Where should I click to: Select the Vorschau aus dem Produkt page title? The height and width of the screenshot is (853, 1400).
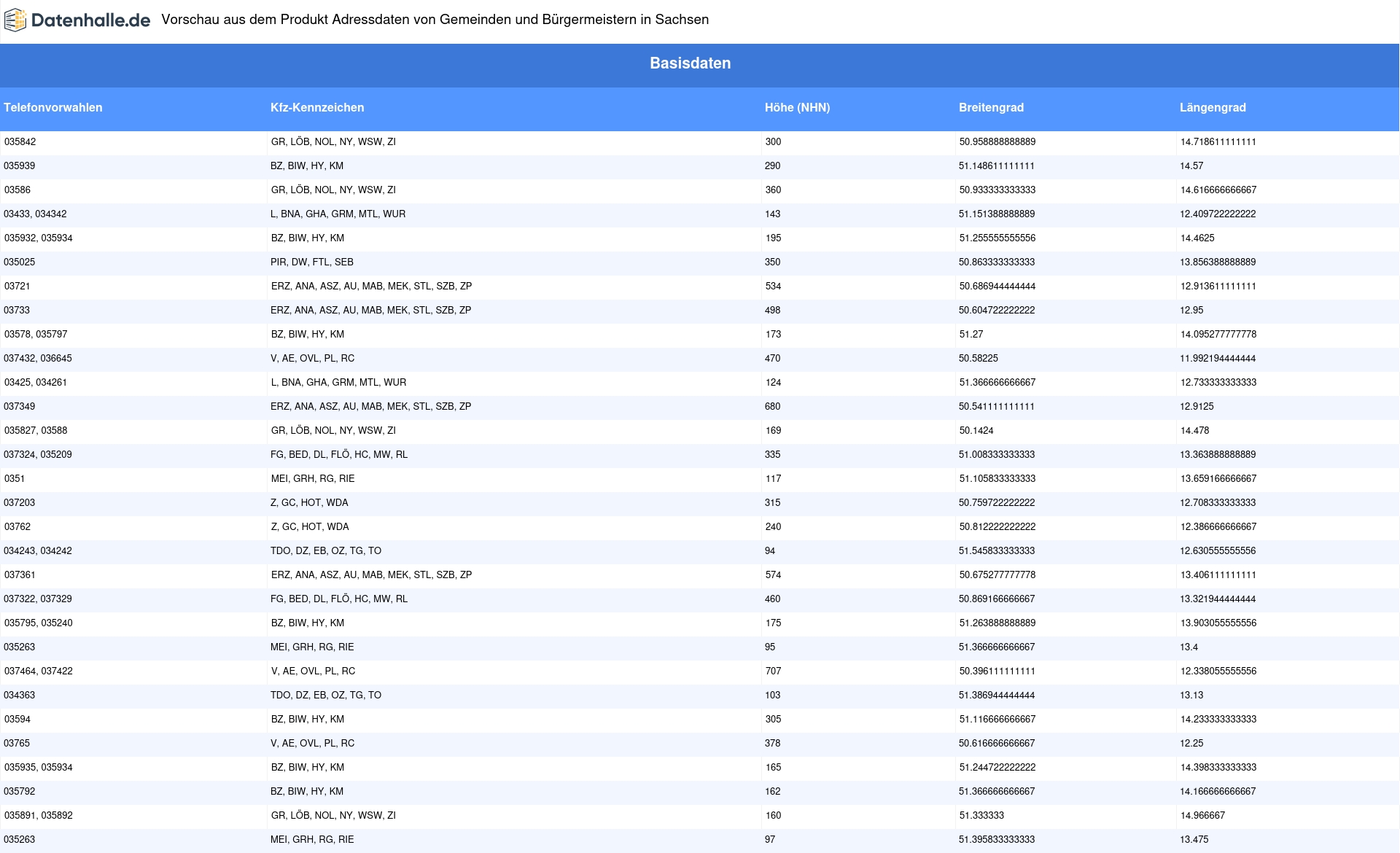(435, 20)
